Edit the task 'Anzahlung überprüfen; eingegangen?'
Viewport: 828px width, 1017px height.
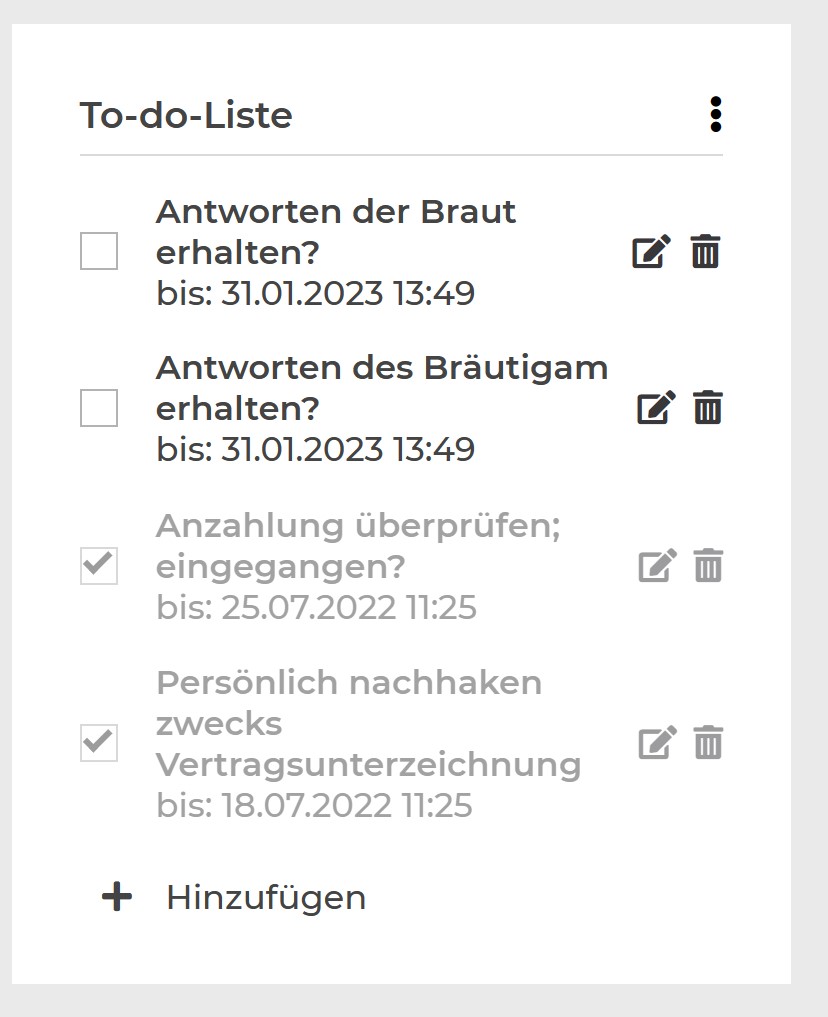coord(655,566)
